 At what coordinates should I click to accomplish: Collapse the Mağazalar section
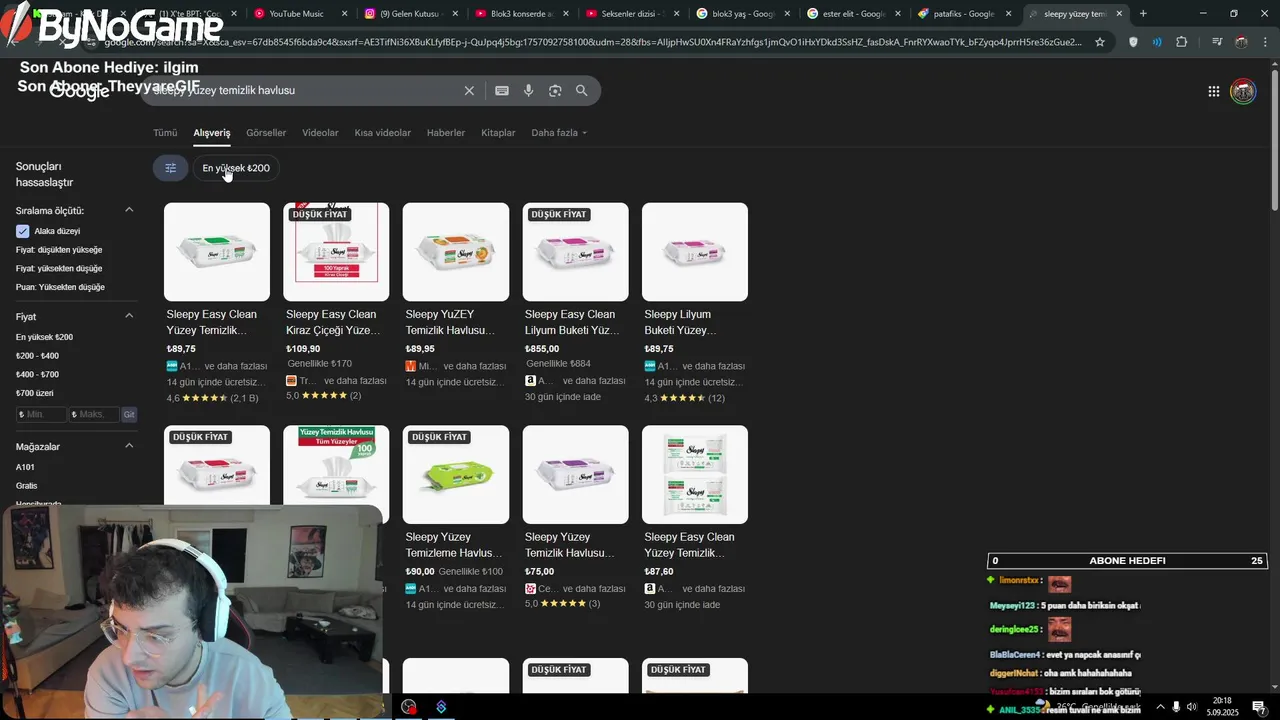click(x=129, y=446)
